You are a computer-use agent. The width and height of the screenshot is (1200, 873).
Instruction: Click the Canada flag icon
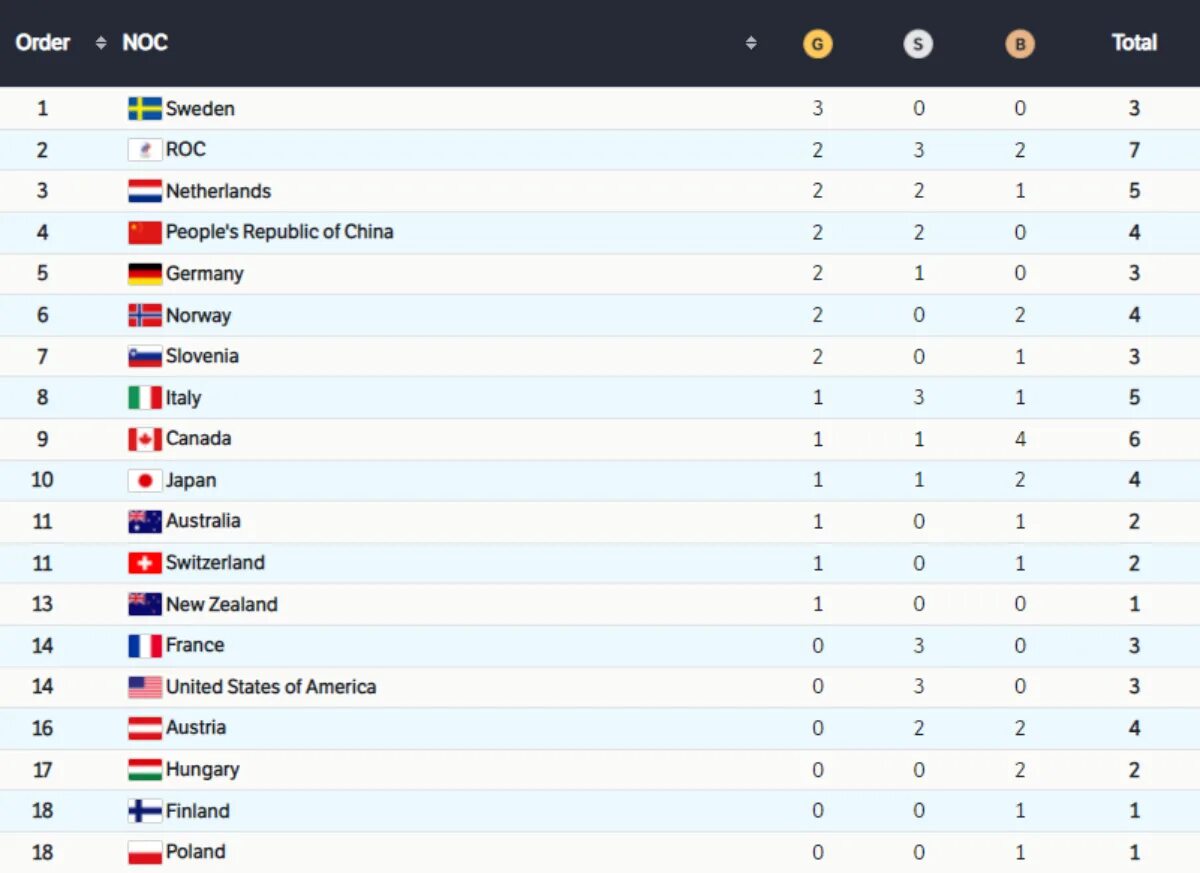point(145,439)
